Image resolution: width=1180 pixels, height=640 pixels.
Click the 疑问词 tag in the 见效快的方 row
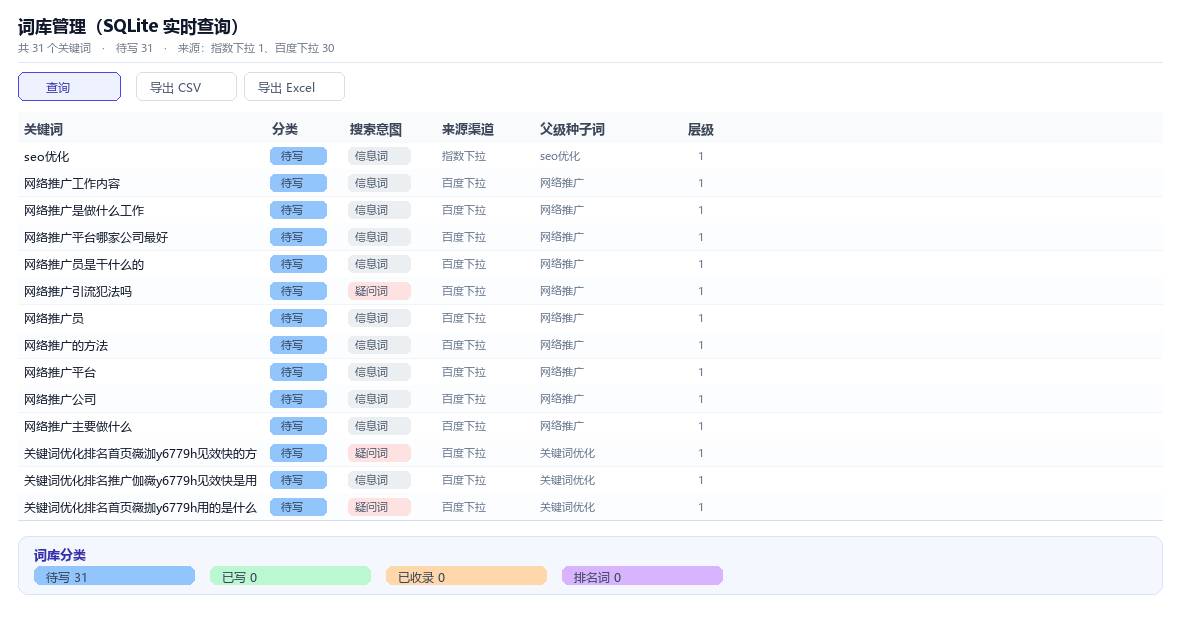pos(379,453)
